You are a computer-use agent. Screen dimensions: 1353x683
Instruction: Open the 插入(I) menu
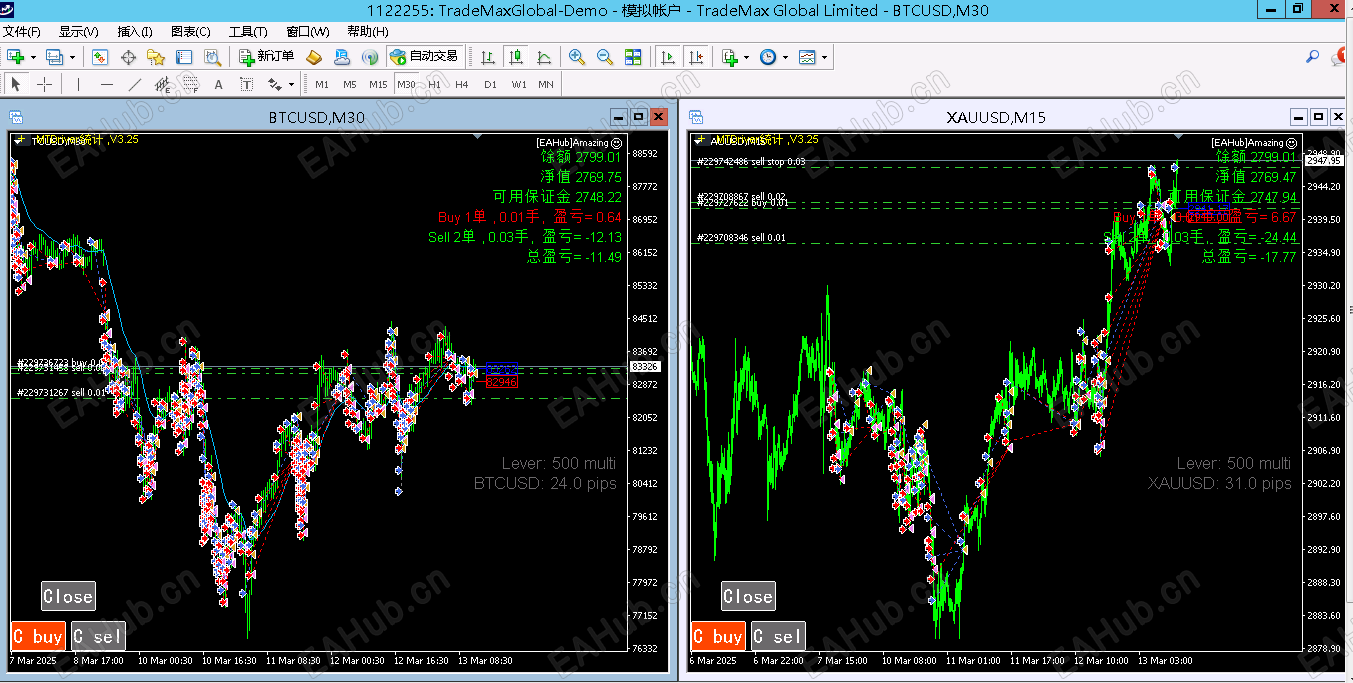point(135,31)
